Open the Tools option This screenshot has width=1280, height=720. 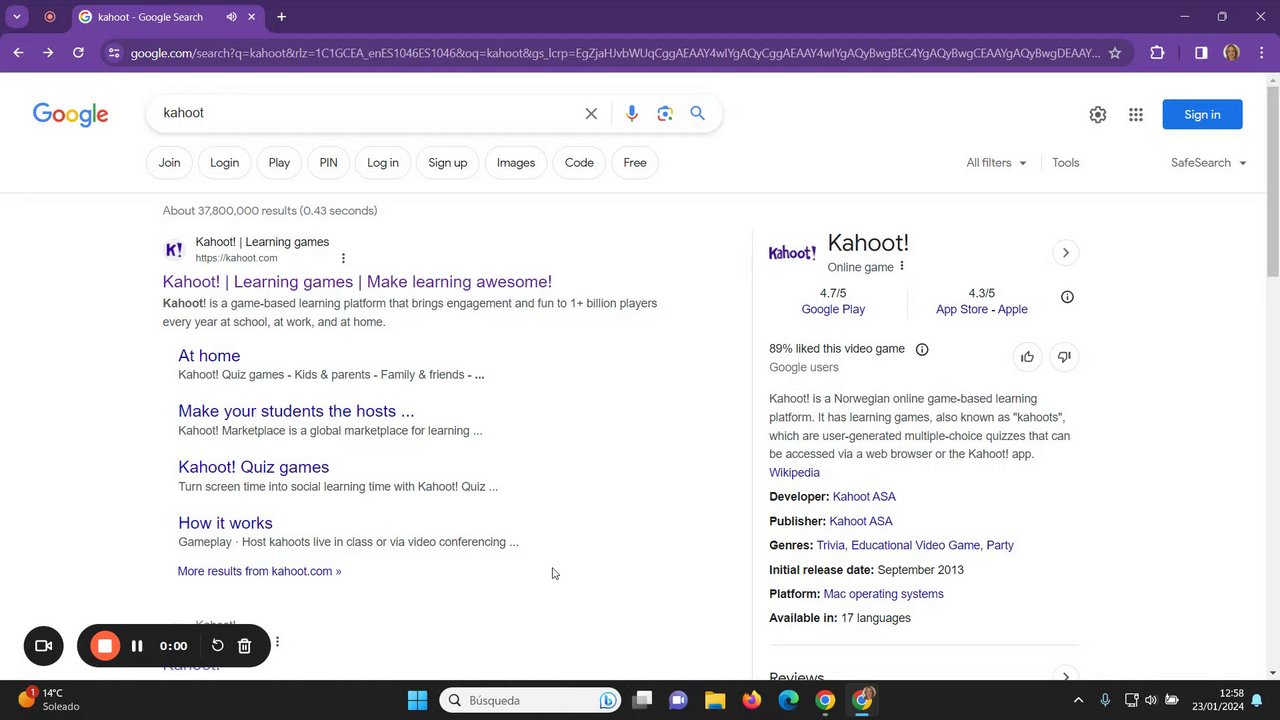pyautogui.click(x=1065, y=163)
